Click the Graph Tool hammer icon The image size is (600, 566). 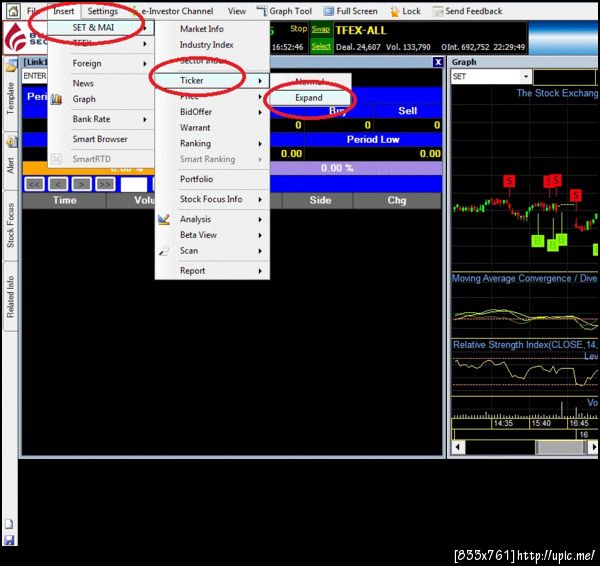pos(262,11)
